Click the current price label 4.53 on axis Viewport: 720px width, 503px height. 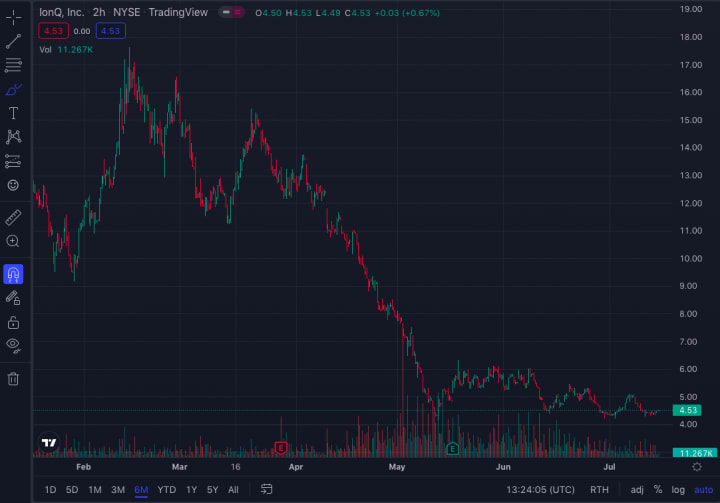pyautogui.click(x=687, y=410)
